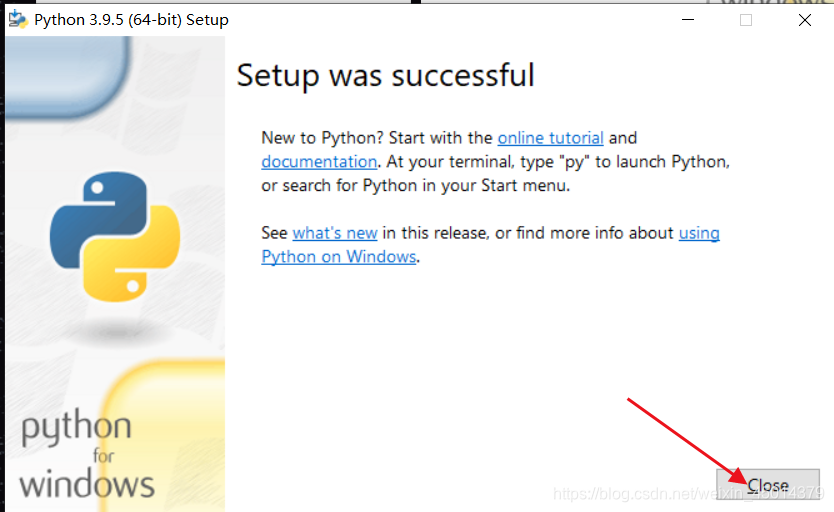
Task: Open the documentation link
Action: tap(319, 162)
